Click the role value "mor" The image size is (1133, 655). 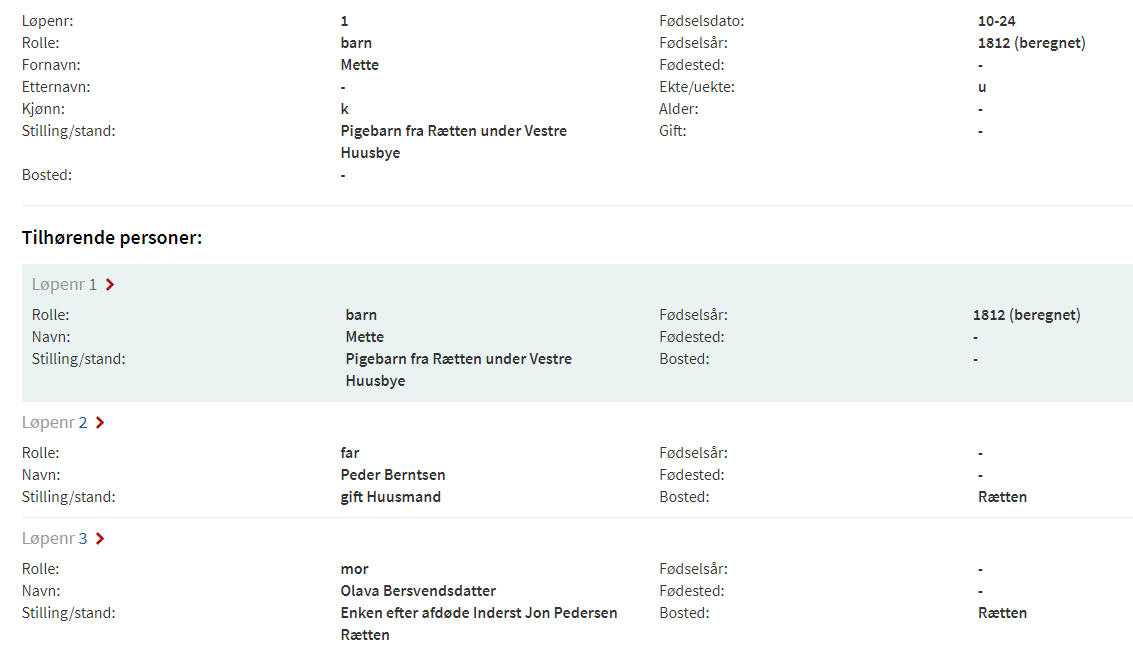[x=354, y=569]
